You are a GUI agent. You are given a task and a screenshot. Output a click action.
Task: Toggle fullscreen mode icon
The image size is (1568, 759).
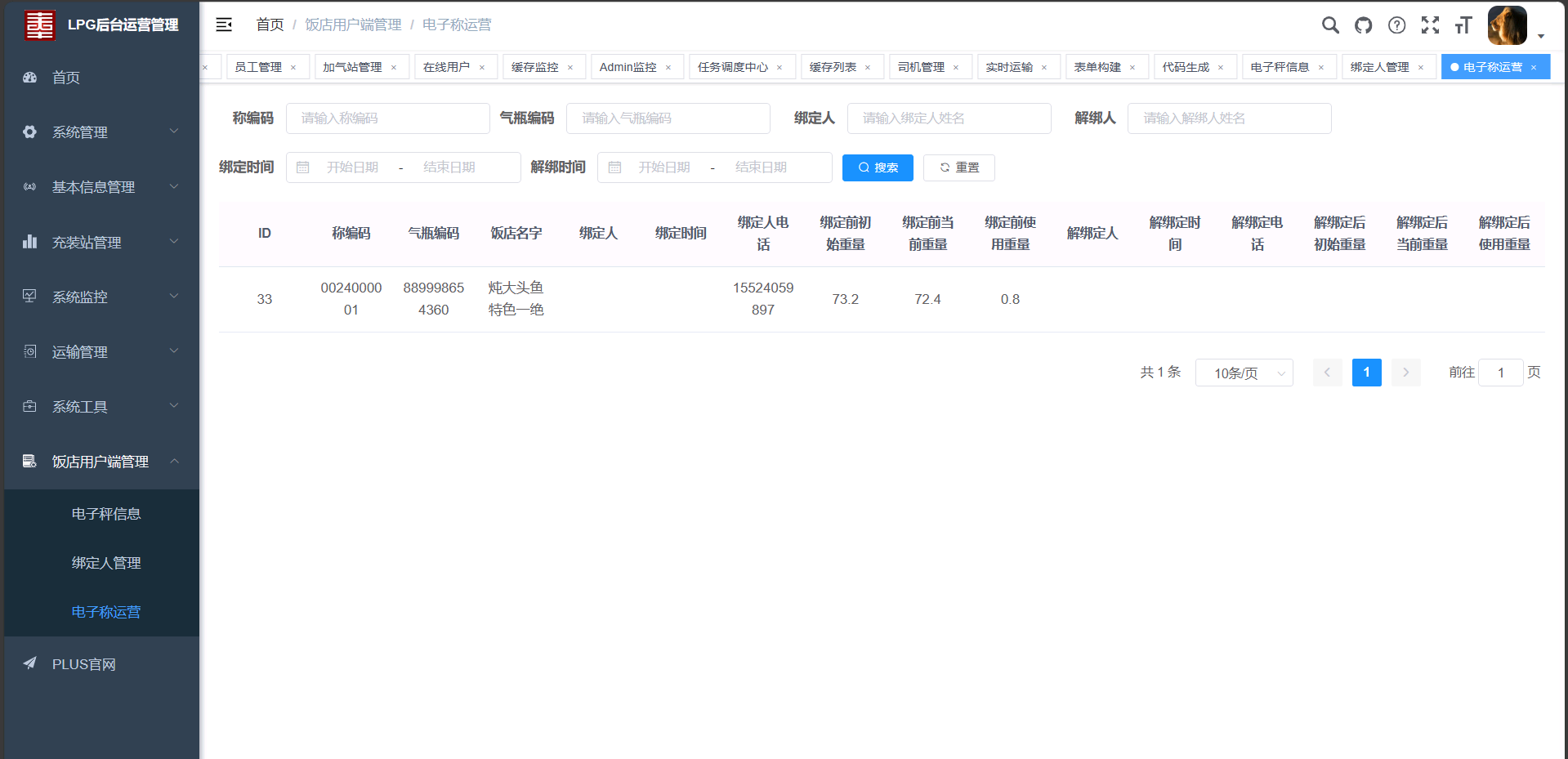click(x=1430, y=25)
